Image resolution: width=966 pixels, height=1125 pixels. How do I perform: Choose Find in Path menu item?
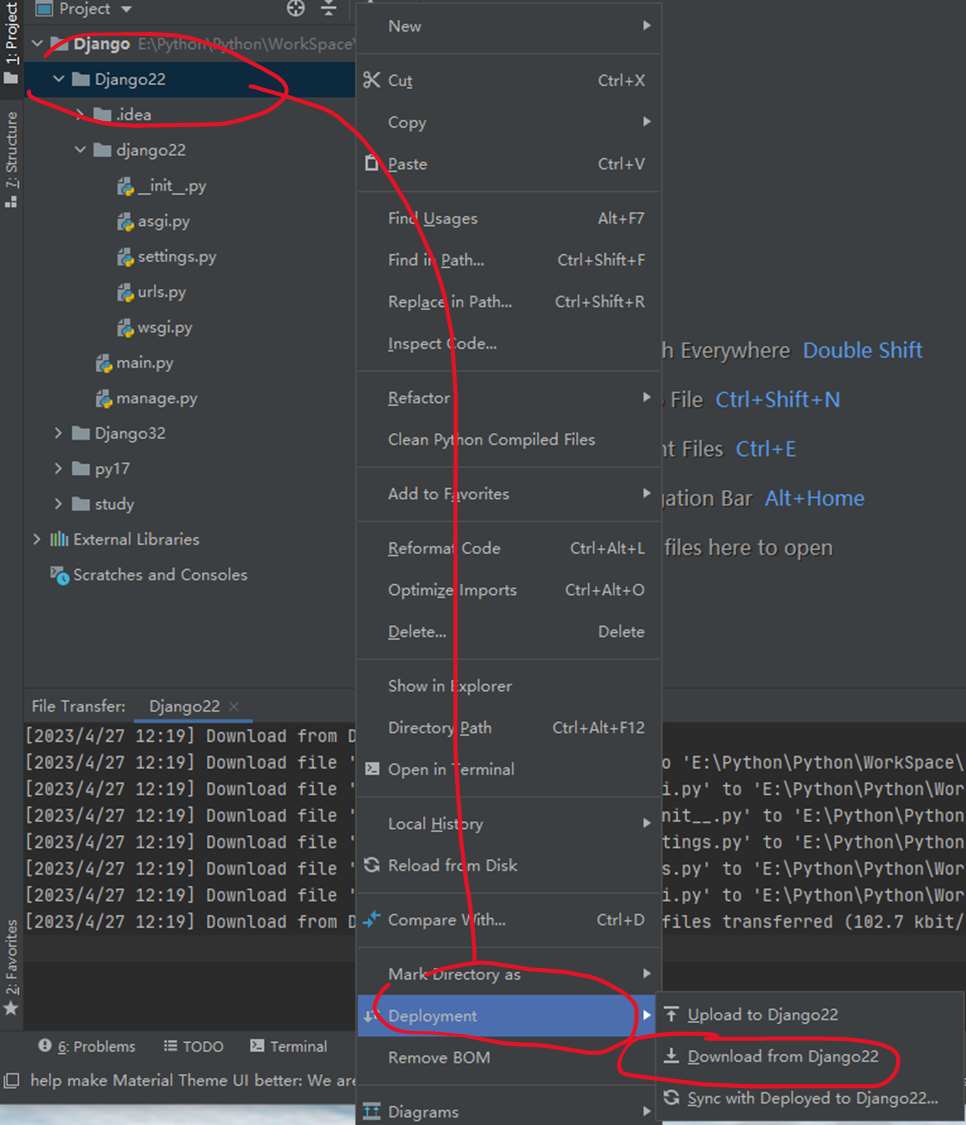509,260
